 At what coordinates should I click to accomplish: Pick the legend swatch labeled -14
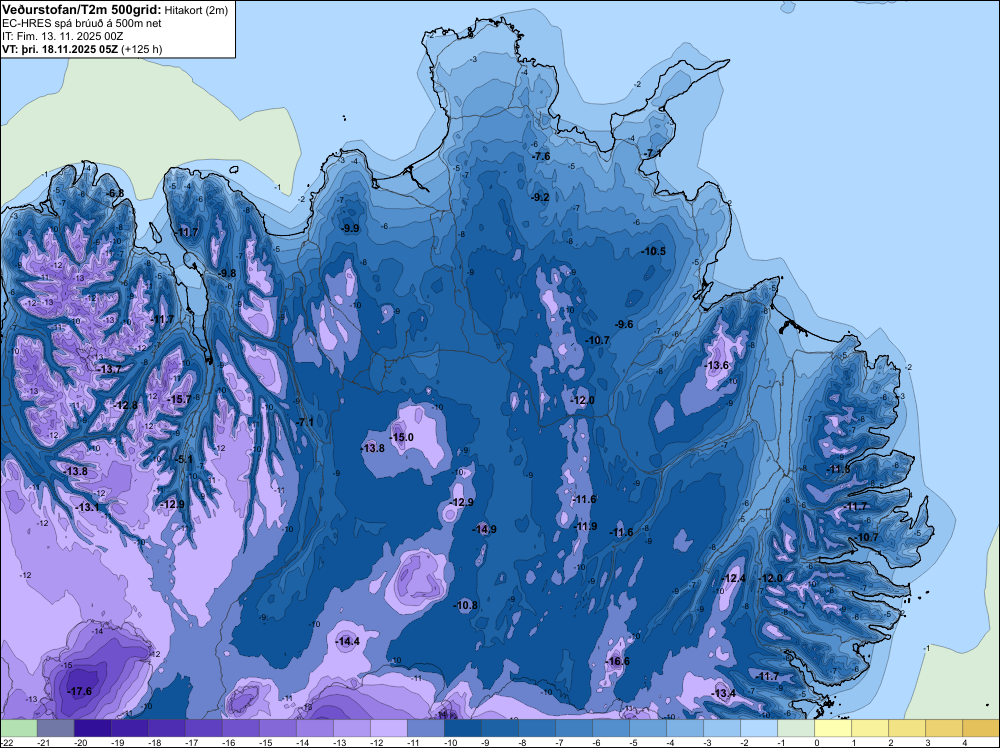coord(314,728)
